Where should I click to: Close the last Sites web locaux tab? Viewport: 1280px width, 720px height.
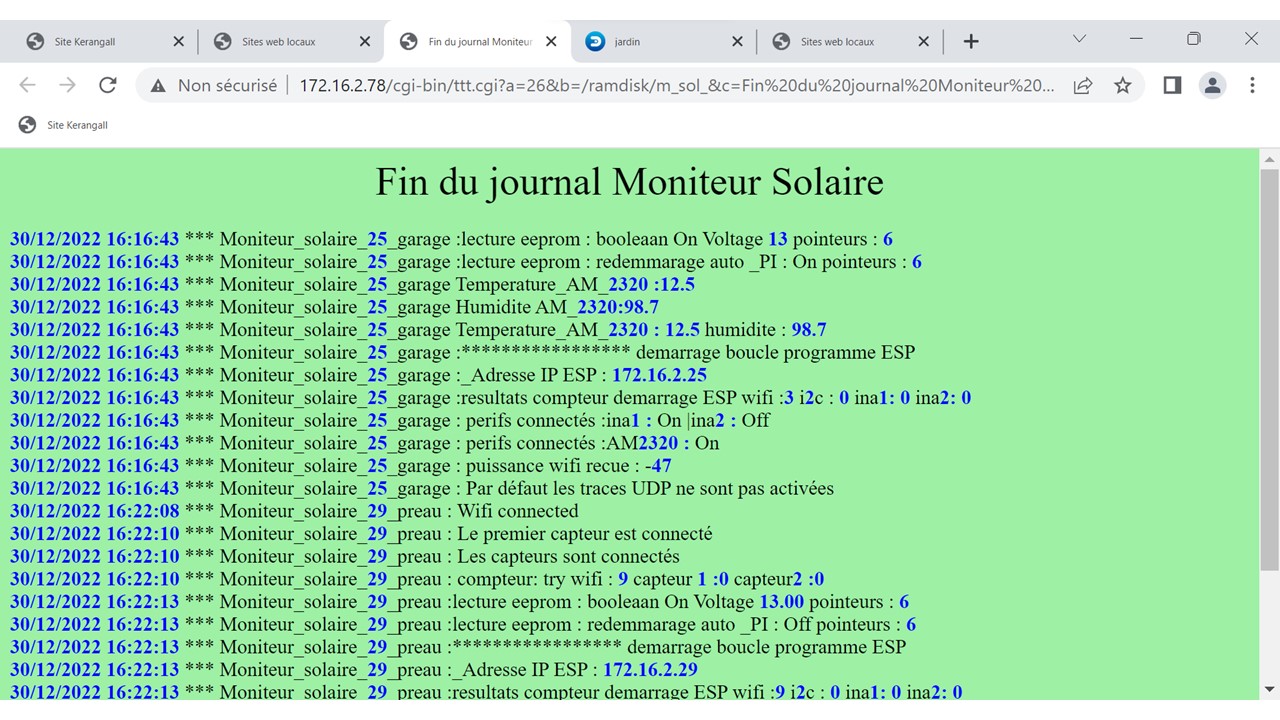tap(924, 42)
